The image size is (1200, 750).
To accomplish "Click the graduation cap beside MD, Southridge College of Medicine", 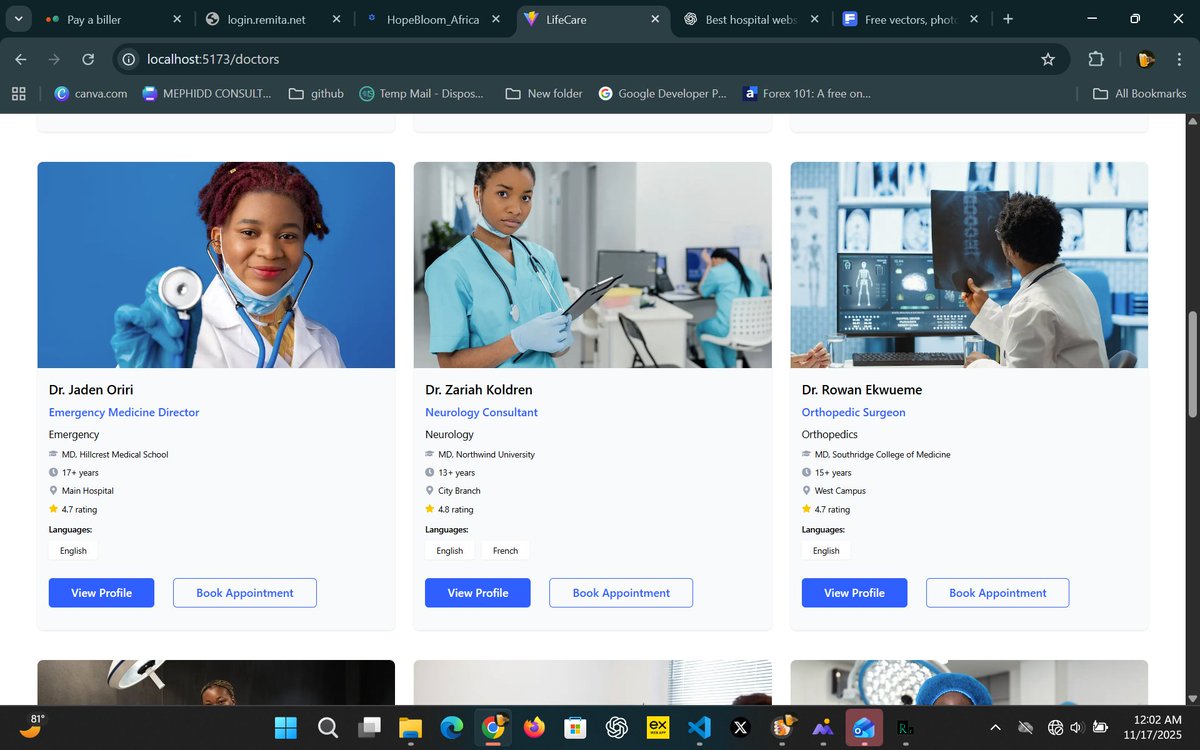I will coord(806,454).
